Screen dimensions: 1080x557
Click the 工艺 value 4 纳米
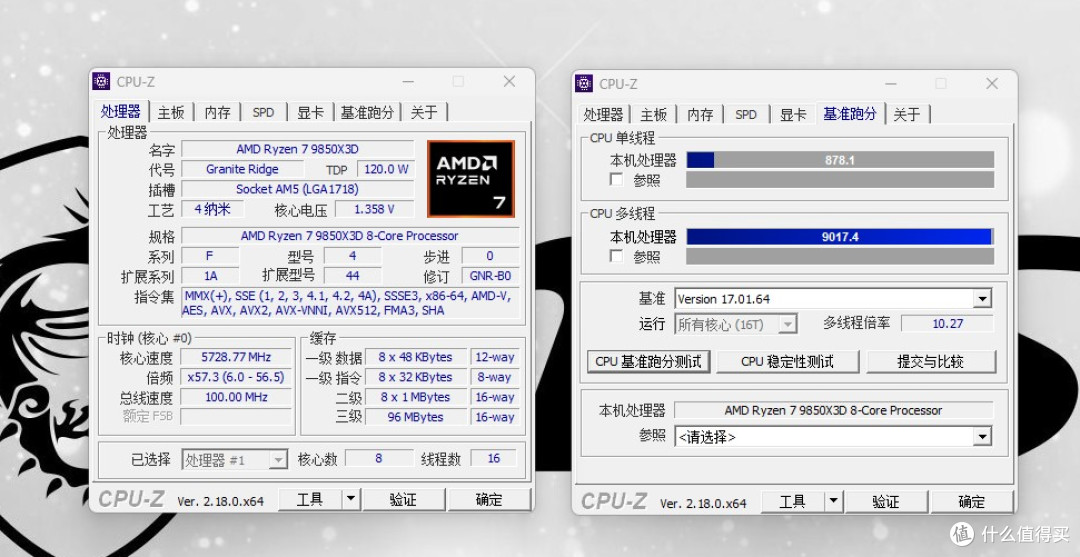click(212, 209)
